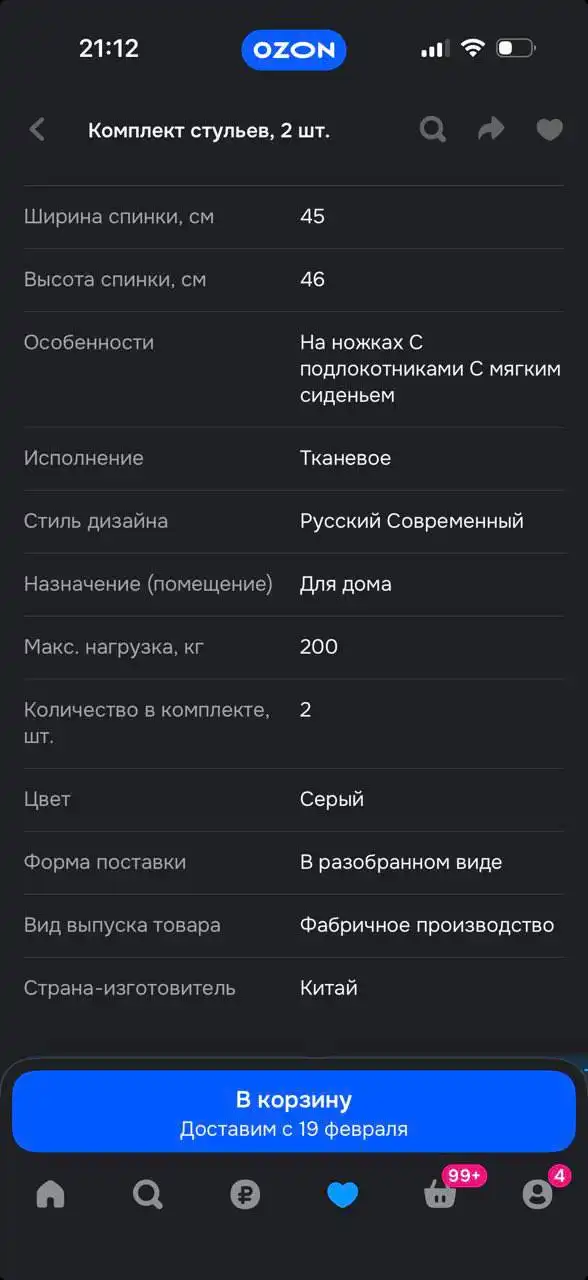Image resolution: width=588 pixels, height=1280 pixels.
Task: Open Favorites from the bottom navigation bar
Action: pos(343,1194)
